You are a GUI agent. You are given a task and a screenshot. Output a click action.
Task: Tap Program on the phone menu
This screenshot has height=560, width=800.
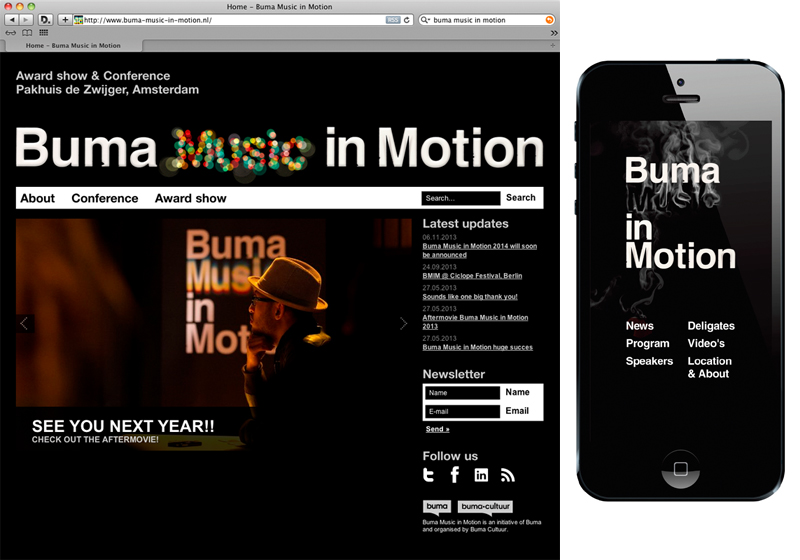[x=647, y=344]
